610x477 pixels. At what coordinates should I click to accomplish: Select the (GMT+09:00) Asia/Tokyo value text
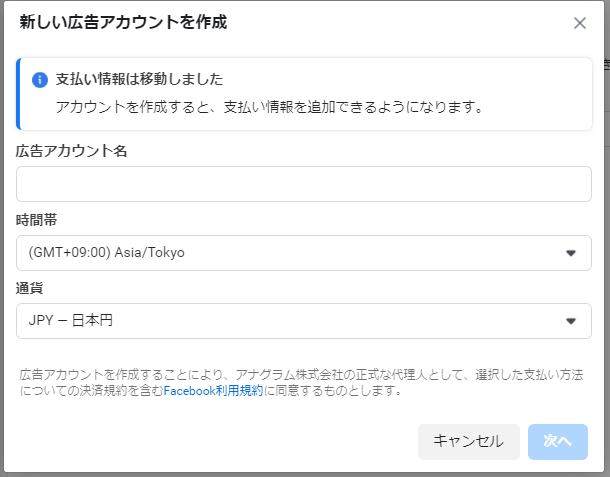[x=107, y=253]
